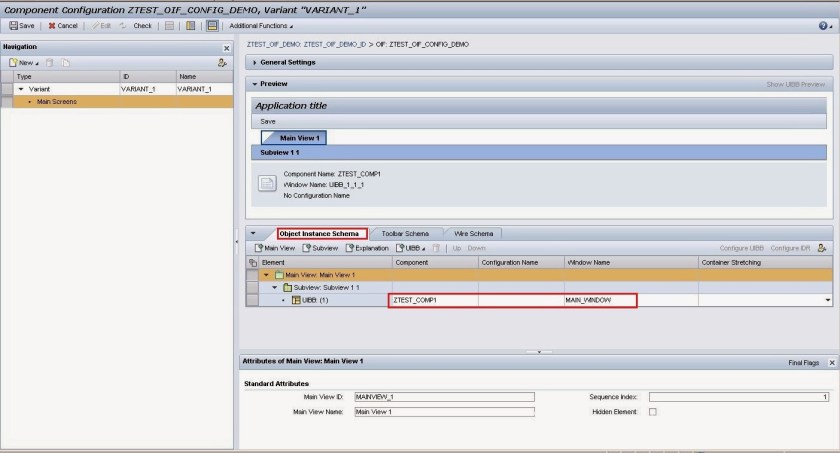
Task: Click the Explanation toolbar icon
Action: [367, 248]
